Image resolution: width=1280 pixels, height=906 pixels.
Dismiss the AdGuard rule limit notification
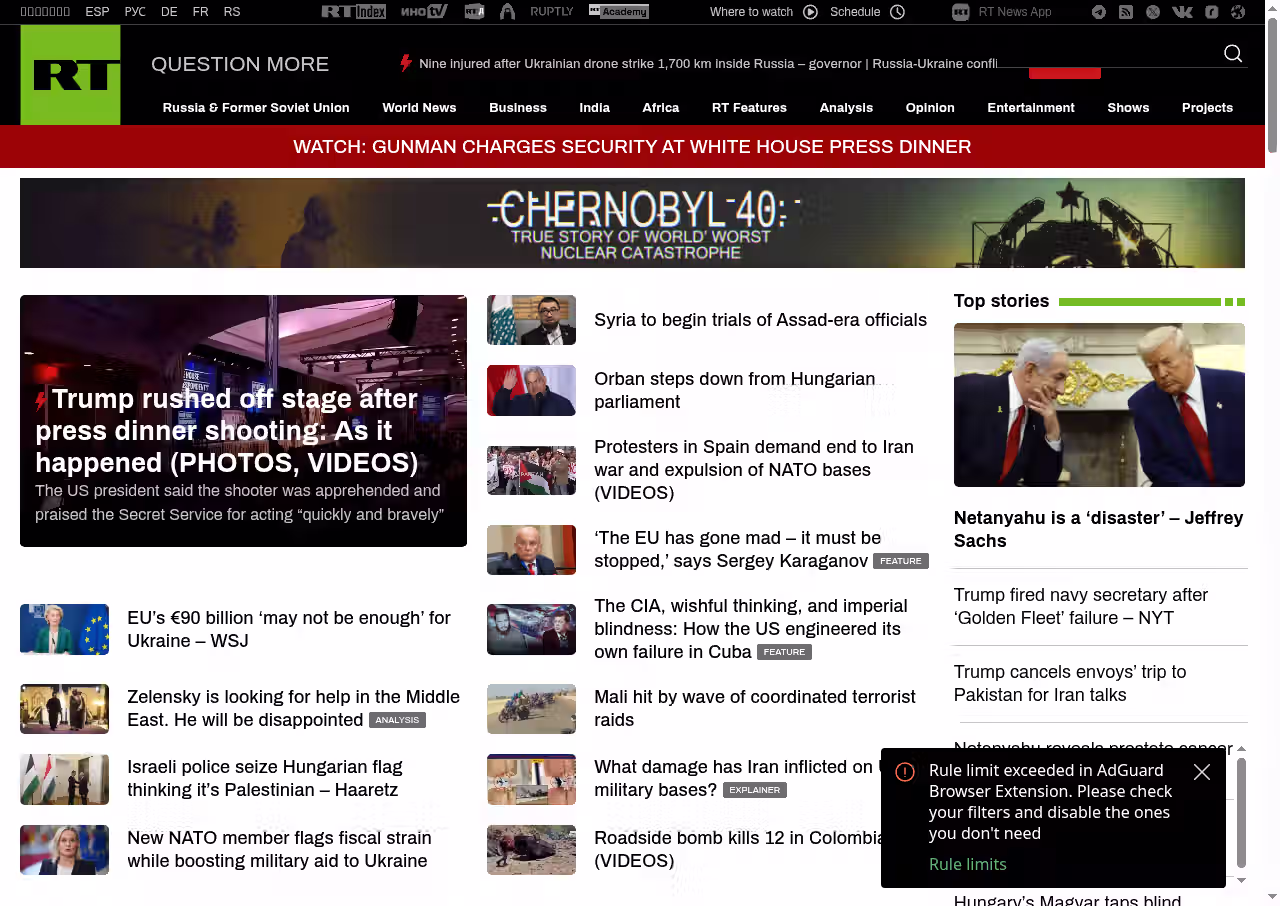click(1202, 772)
